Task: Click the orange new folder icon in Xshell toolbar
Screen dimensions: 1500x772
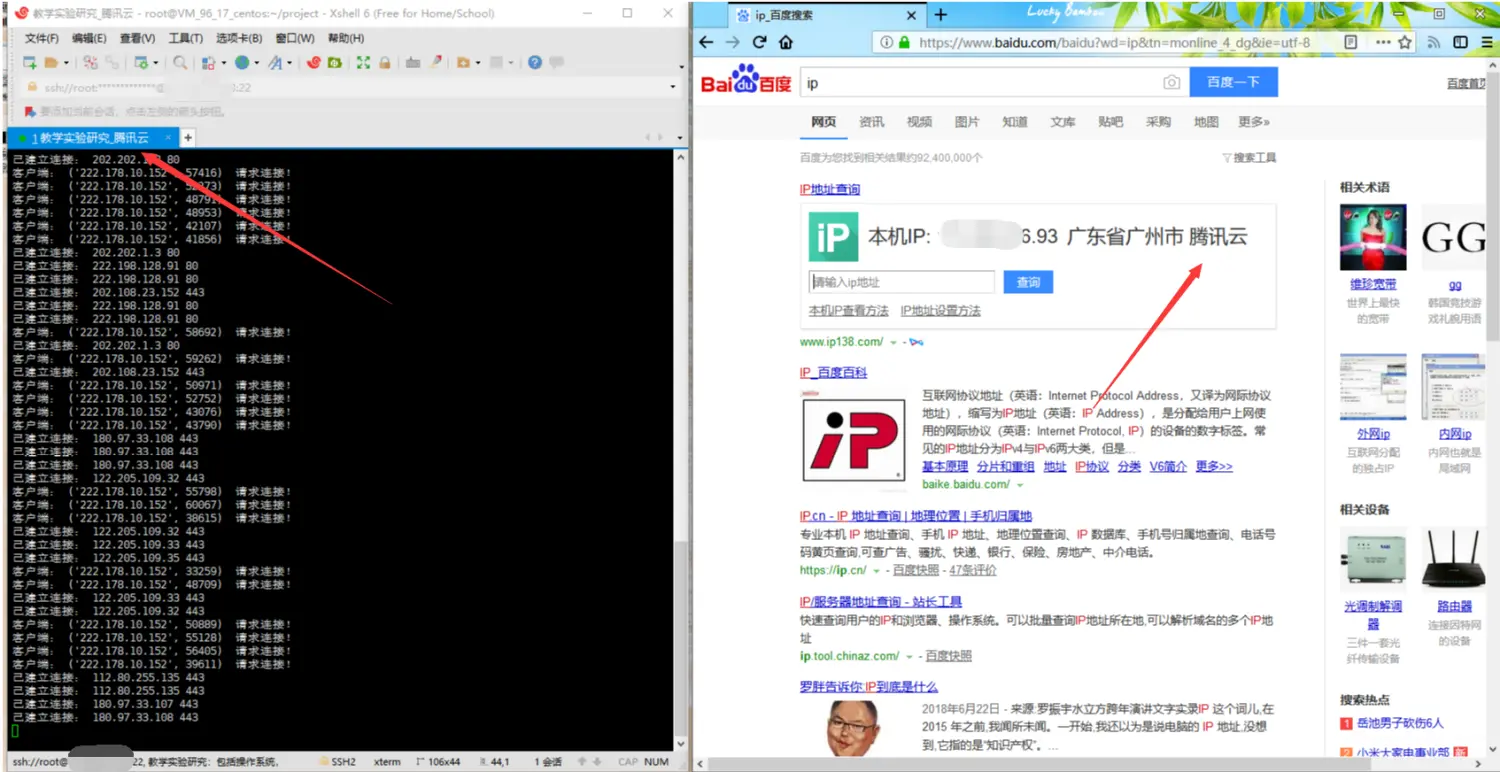Action: [462, 62]
